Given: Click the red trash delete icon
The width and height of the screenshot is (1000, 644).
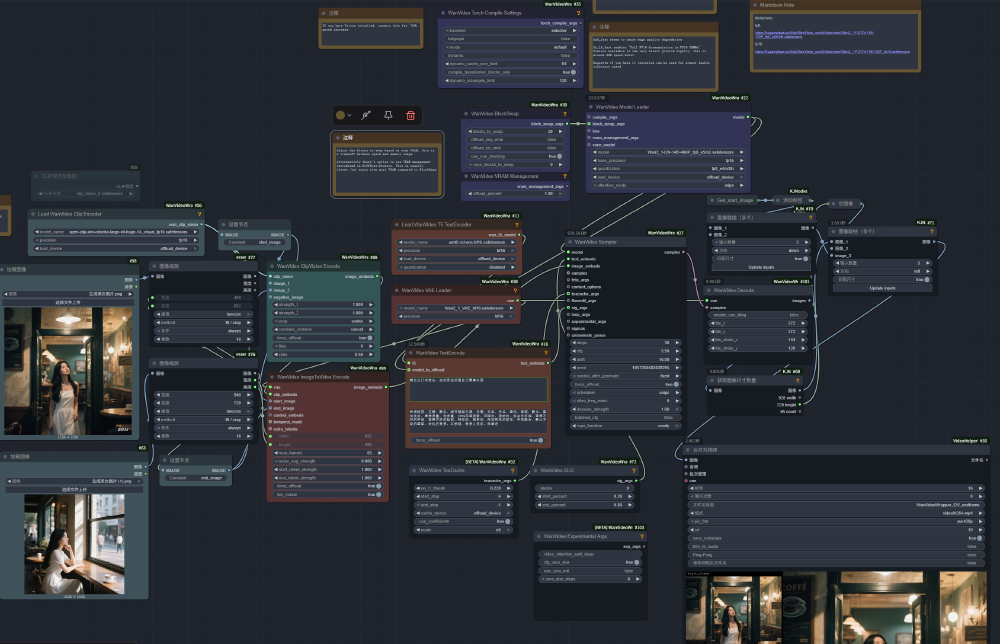Looking at the screenshot, I should tap(410, 116).
